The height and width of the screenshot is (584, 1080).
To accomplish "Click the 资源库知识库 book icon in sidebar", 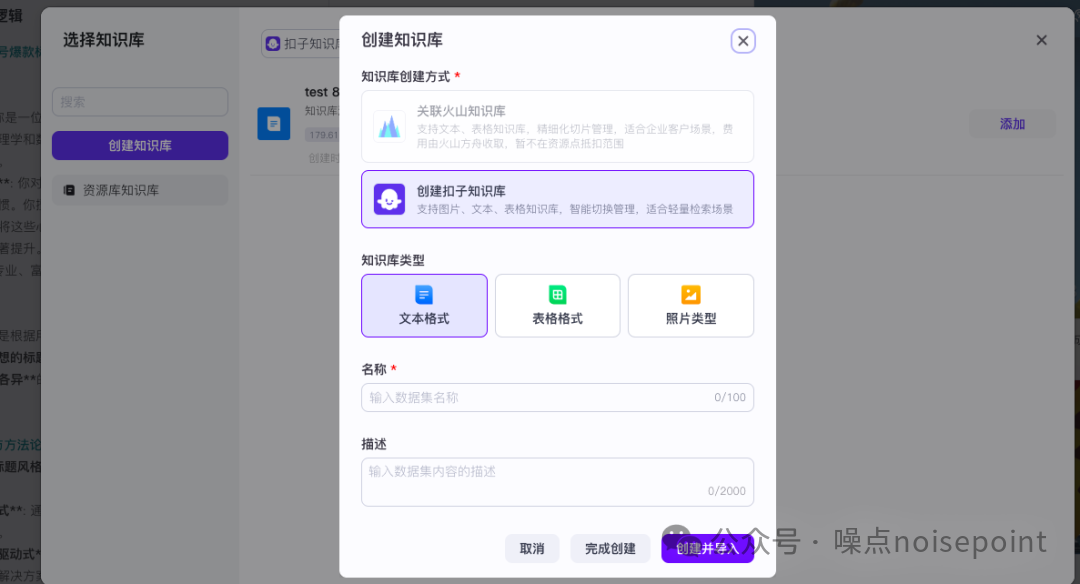I will tap(69, 190).
